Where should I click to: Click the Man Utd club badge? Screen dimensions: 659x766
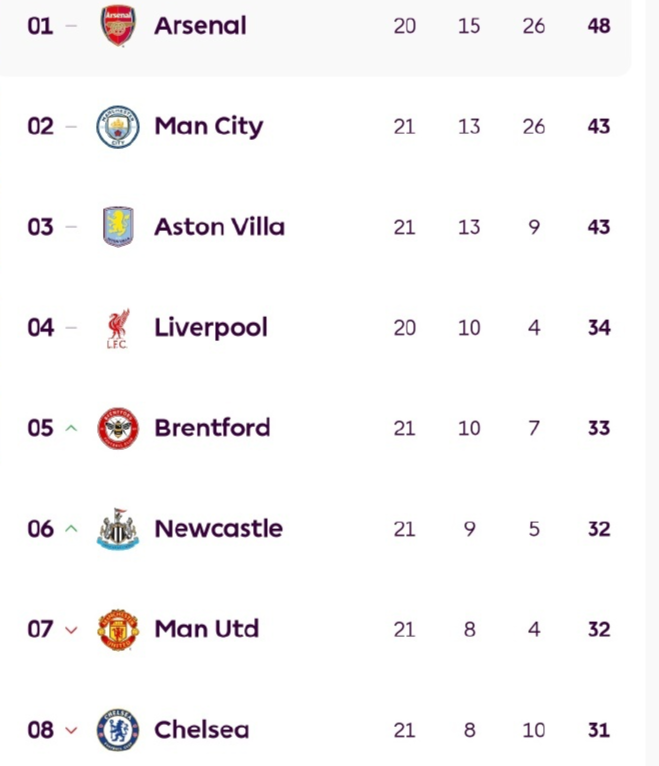(118, 629)
